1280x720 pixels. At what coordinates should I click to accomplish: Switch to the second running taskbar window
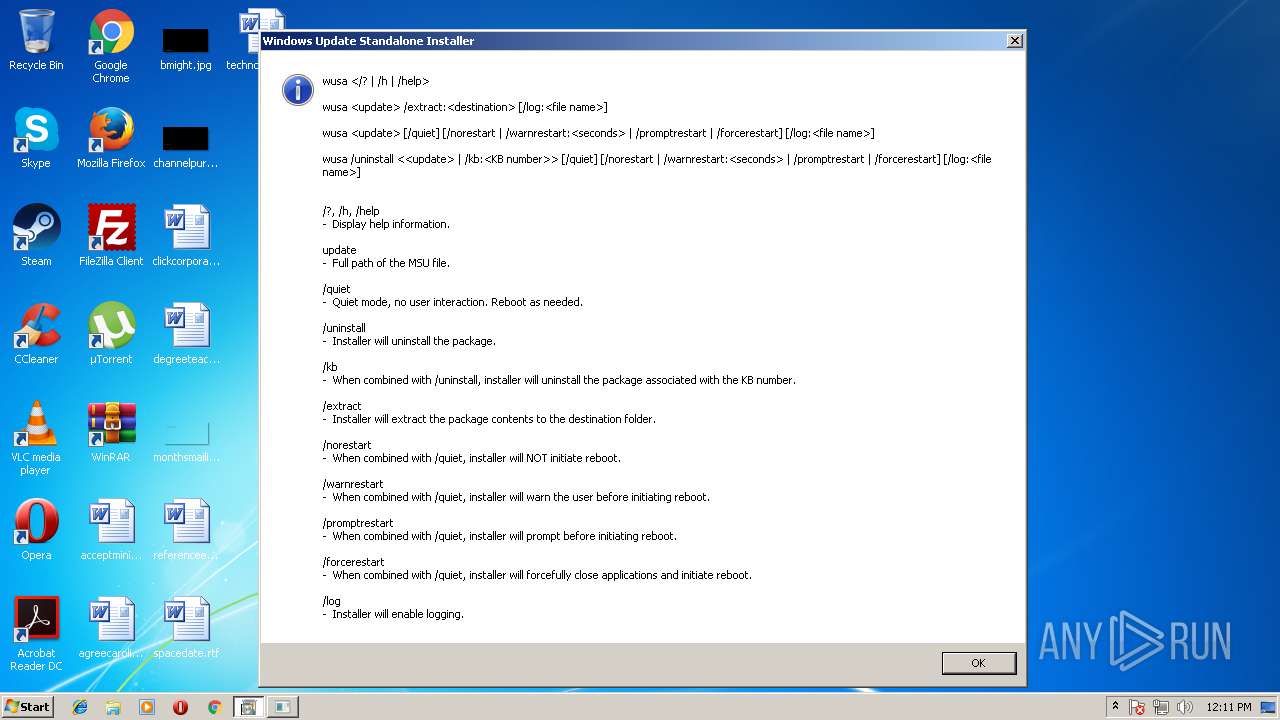coord(282,707)
